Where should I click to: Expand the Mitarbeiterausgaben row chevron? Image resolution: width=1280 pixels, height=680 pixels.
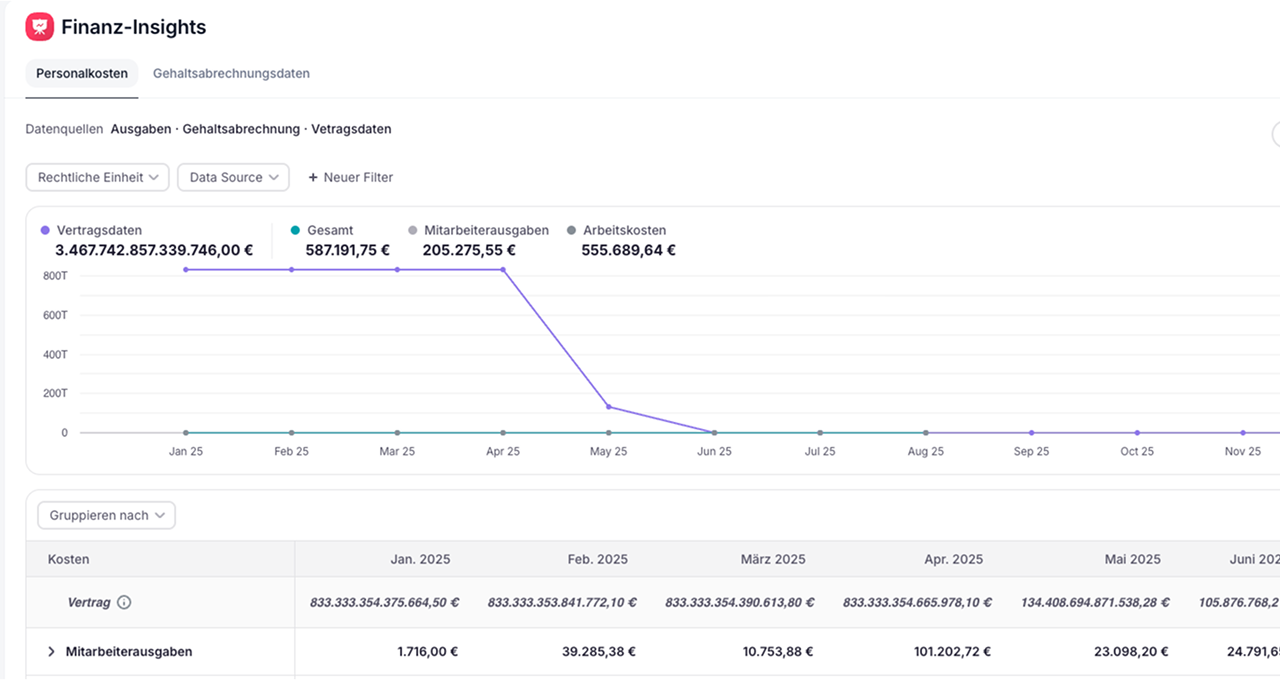(51, 652)
